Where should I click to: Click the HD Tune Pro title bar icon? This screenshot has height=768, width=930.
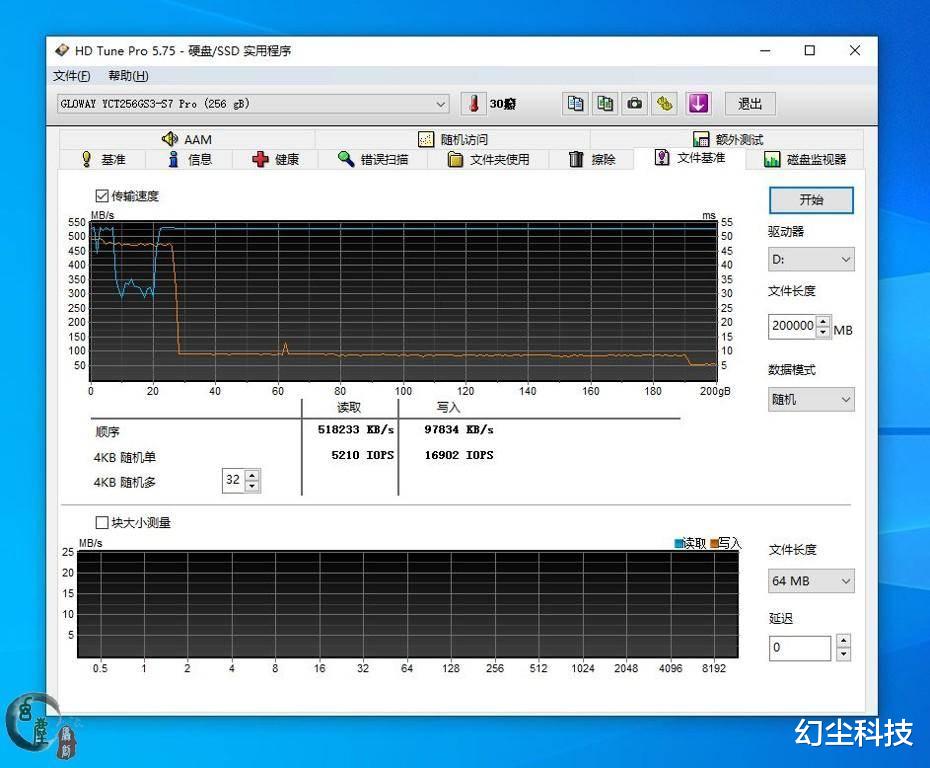(62, 50)
